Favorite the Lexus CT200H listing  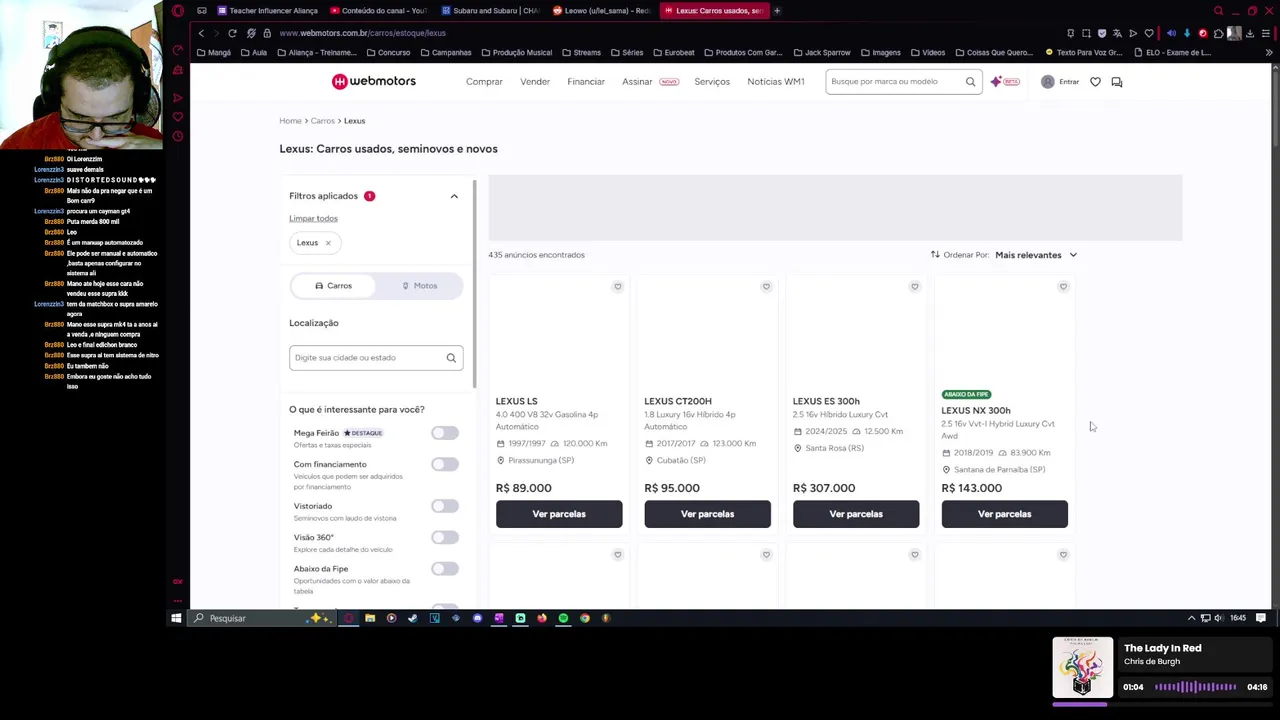(766, 287)
